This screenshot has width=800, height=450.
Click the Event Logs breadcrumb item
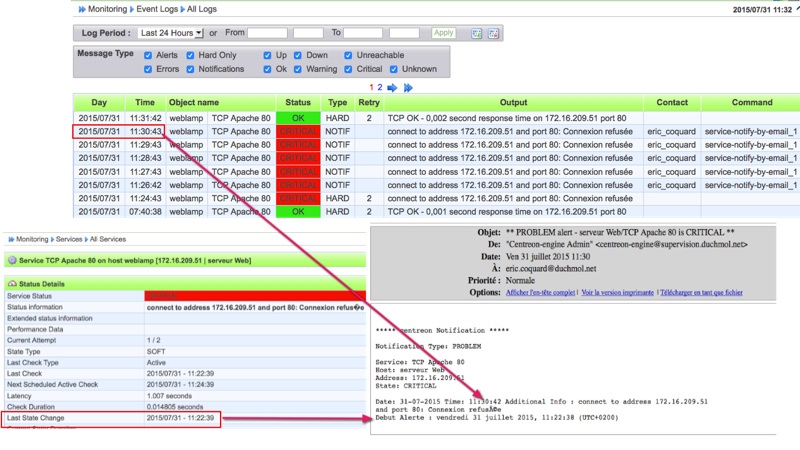161,7
